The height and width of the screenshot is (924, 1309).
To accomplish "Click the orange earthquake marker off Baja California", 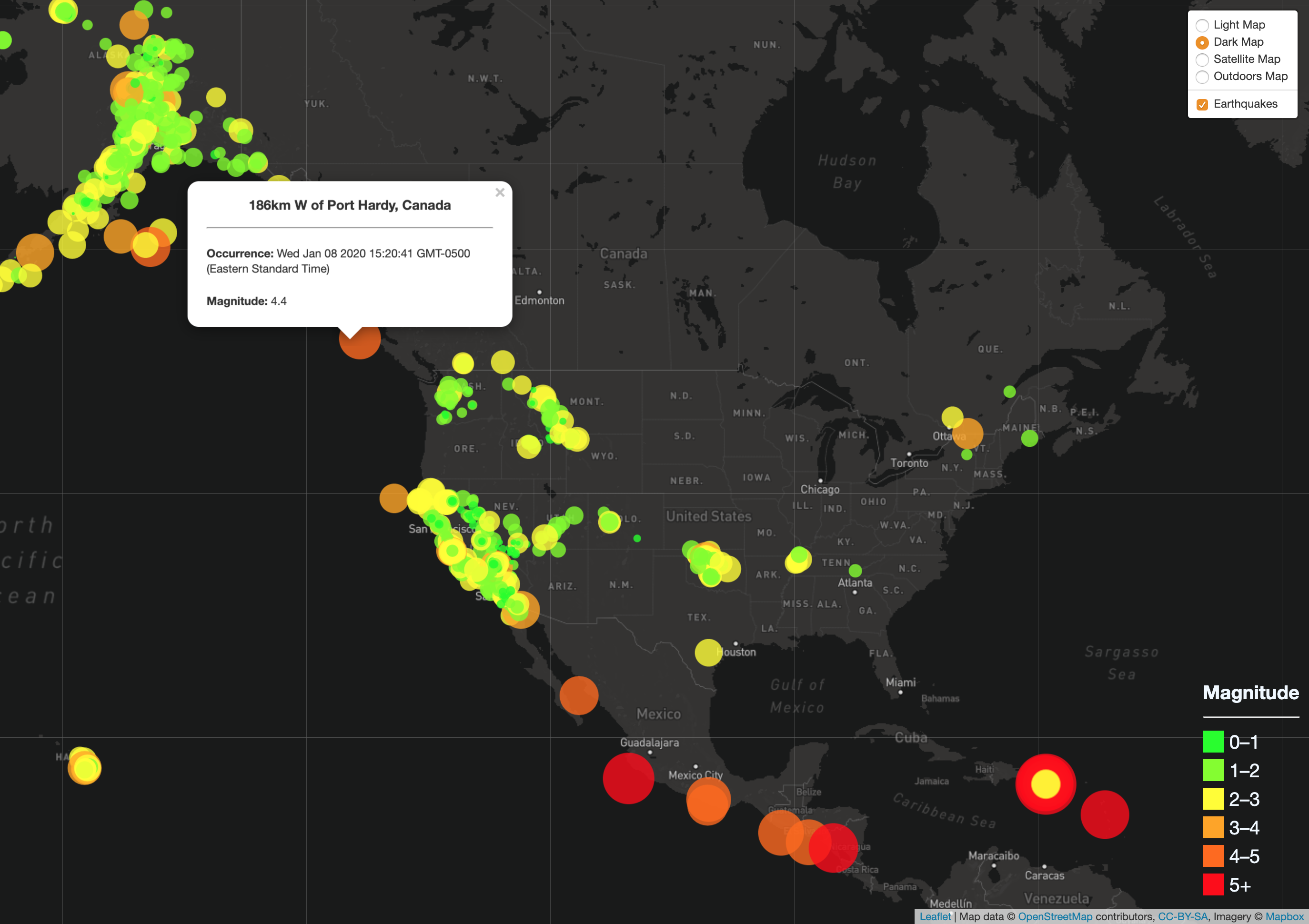I will [579, 695].
